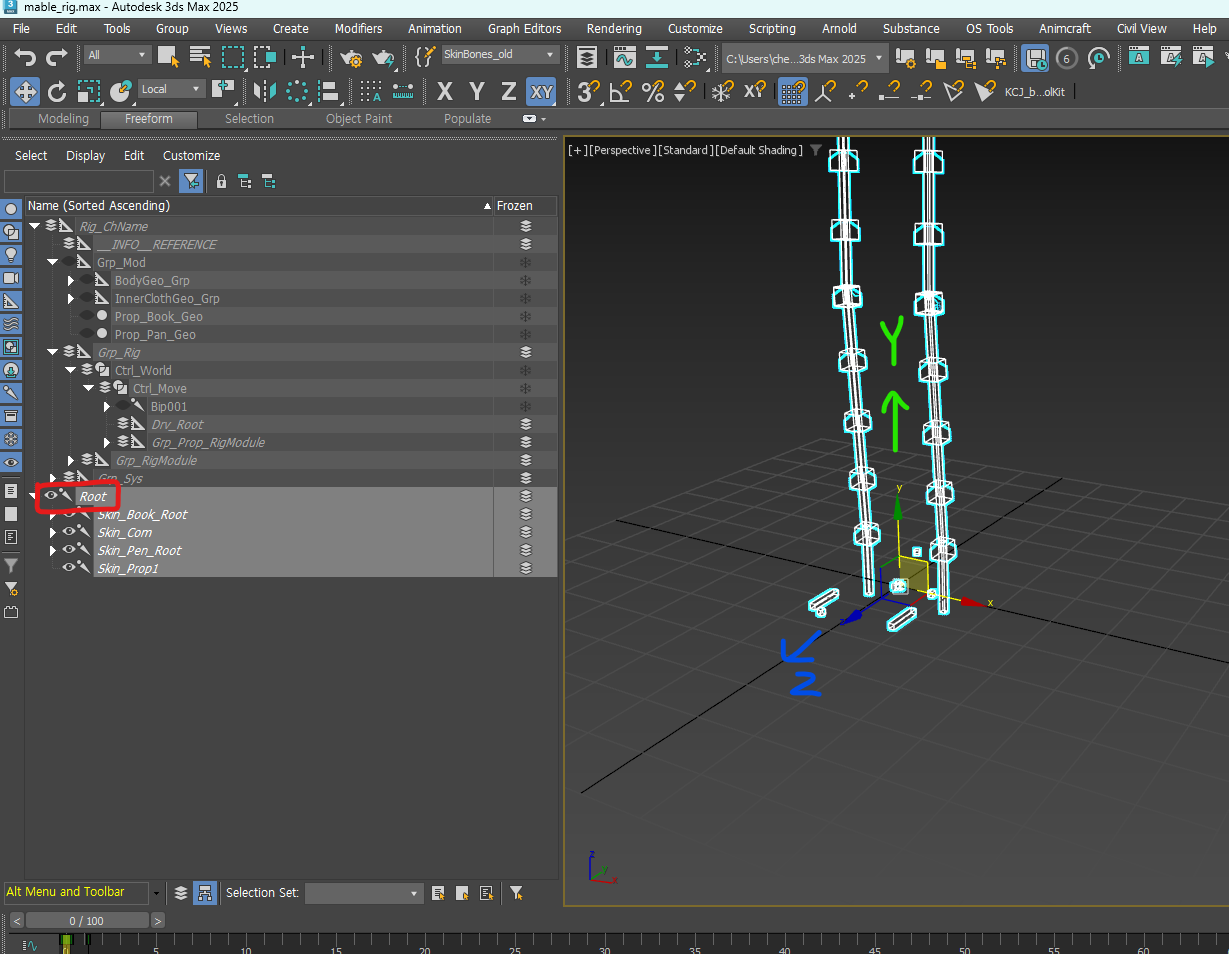Screen dimensions: 1229x954
Task: Click the Mirror tool icon
Action: [265, 92]
